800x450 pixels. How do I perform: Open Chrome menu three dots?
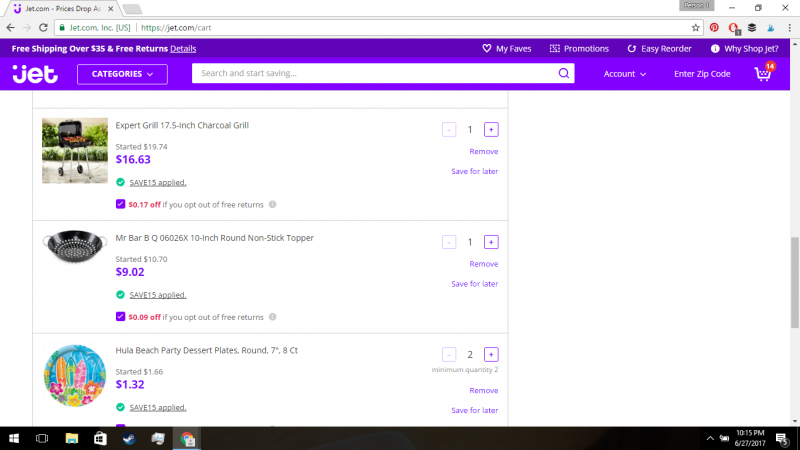tap(790, 28)
